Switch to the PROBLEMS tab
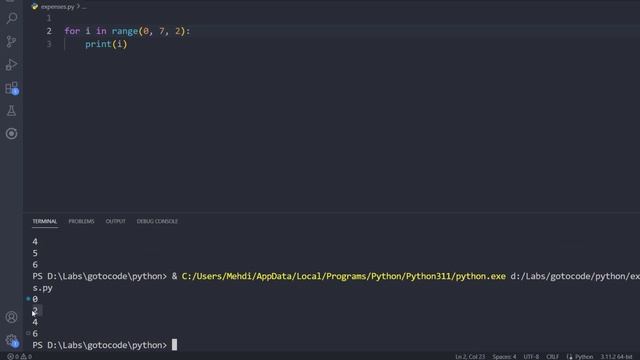 pos(81,221)
